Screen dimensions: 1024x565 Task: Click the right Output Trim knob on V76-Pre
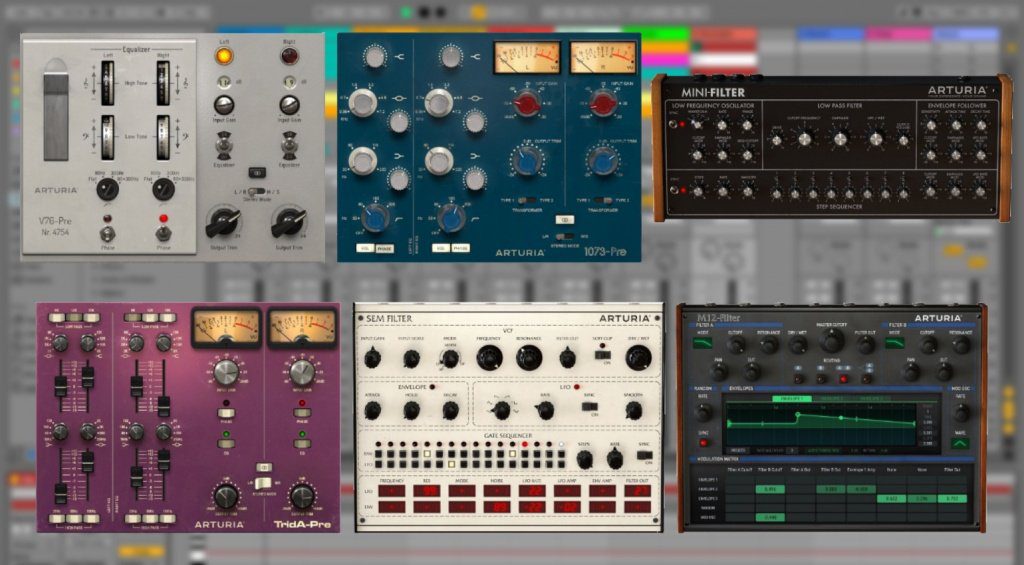click(x=289, y=222)
